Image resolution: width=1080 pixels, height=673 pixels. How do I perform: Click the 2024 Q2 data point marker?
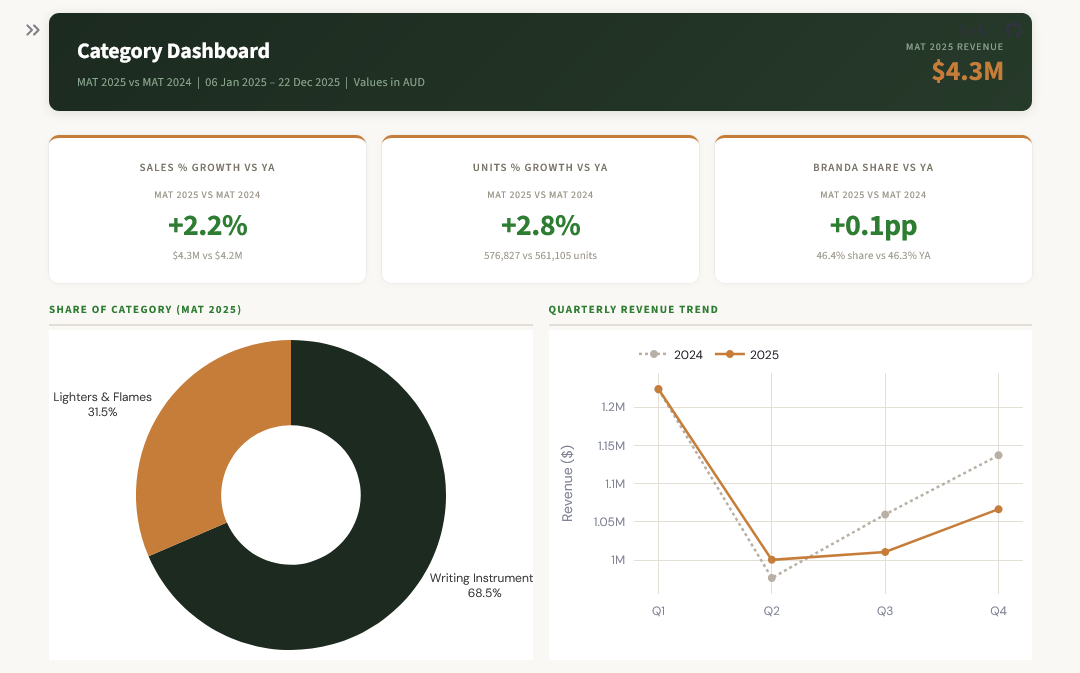click(771, 578)
